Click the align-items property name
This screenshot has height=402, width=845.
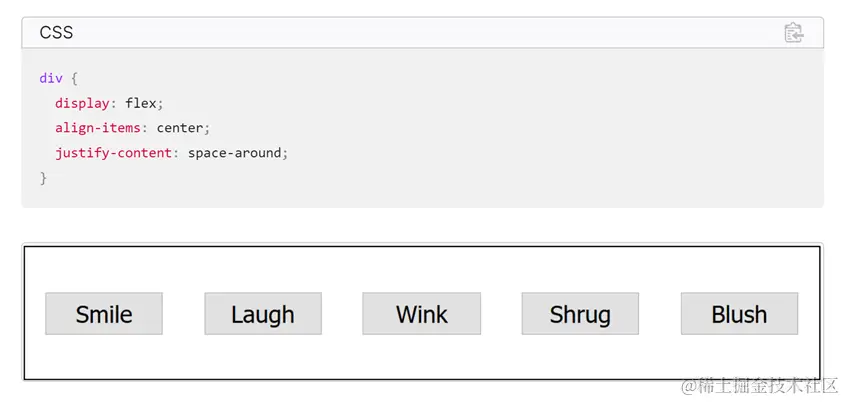[x=98, y=128]
